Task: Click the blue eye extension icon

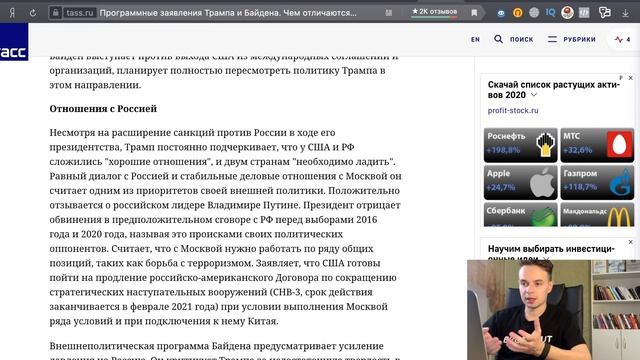Action: tap(501, 13)
